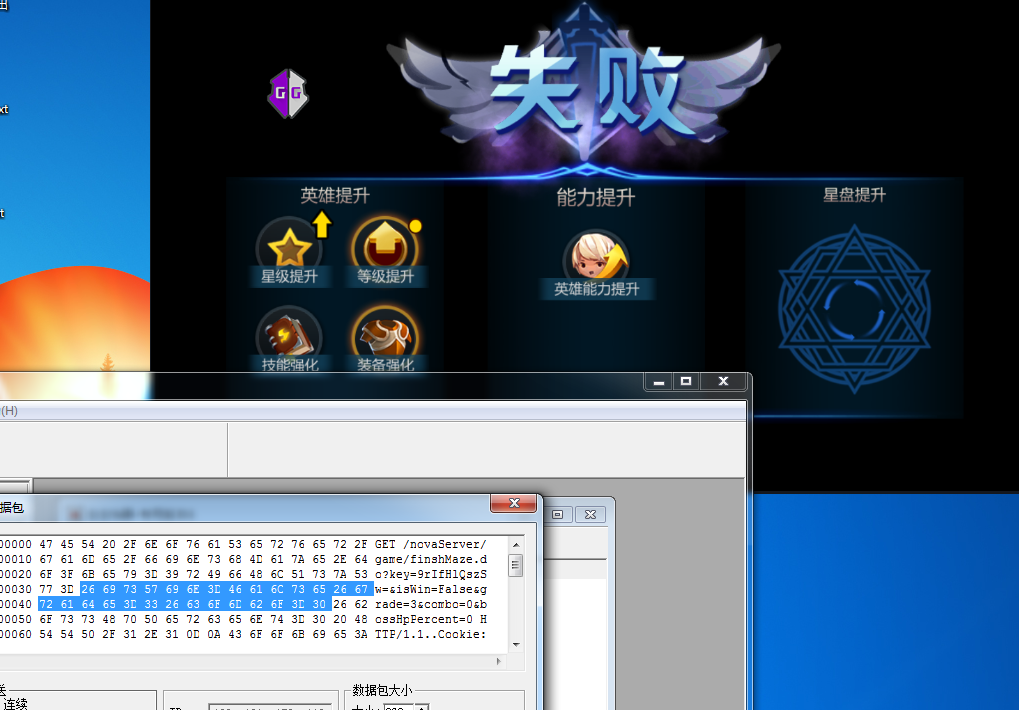This screenshot has height=710, width=1019.
Task: Select the ASCII text 'rade=3&combo=0&b'
Action: click(430, 604)
